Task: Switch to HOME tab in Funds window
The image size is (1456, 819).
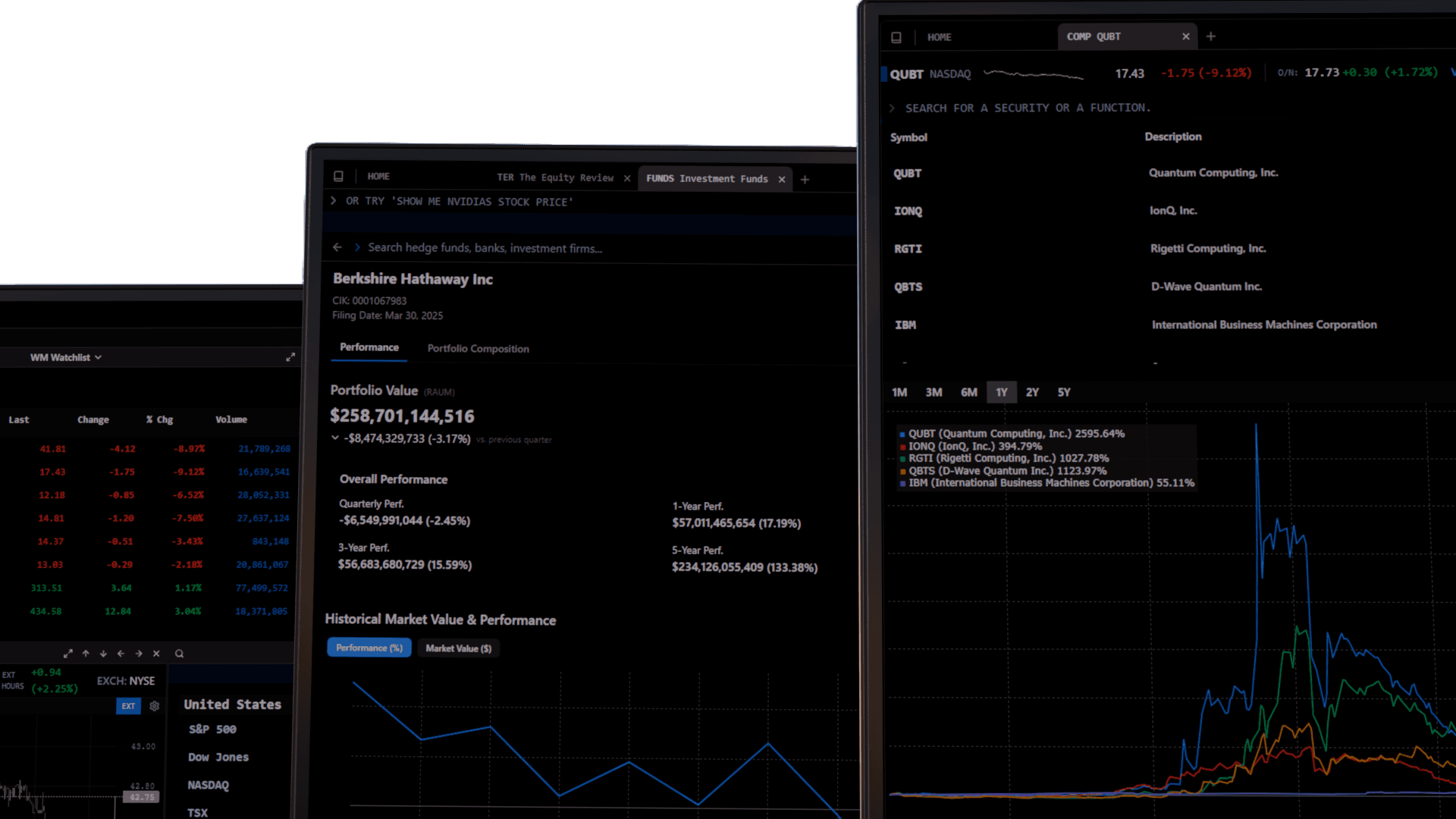Action: click(x=378, y=177)
